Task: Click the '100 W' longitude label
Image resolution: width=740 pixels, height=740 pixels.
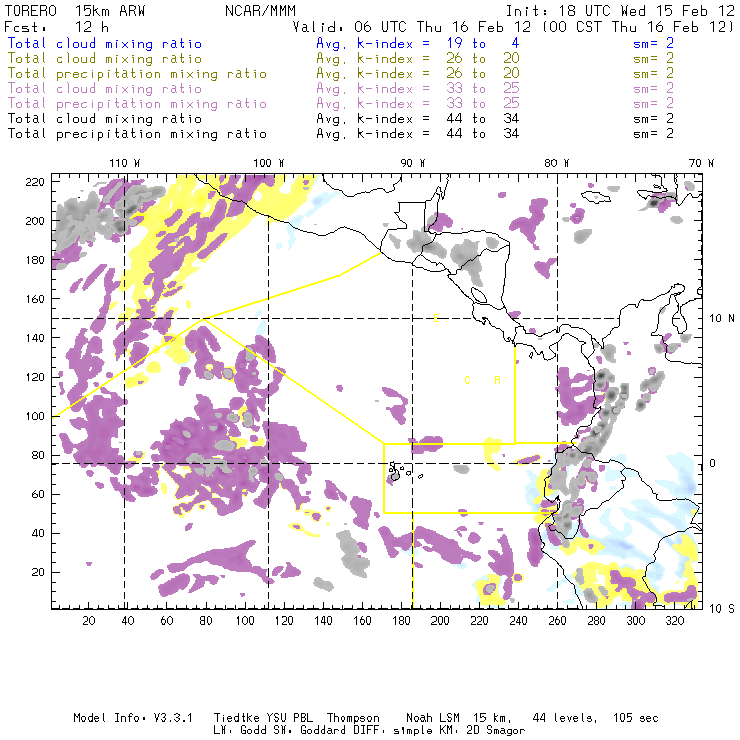Action: [269, 163]
